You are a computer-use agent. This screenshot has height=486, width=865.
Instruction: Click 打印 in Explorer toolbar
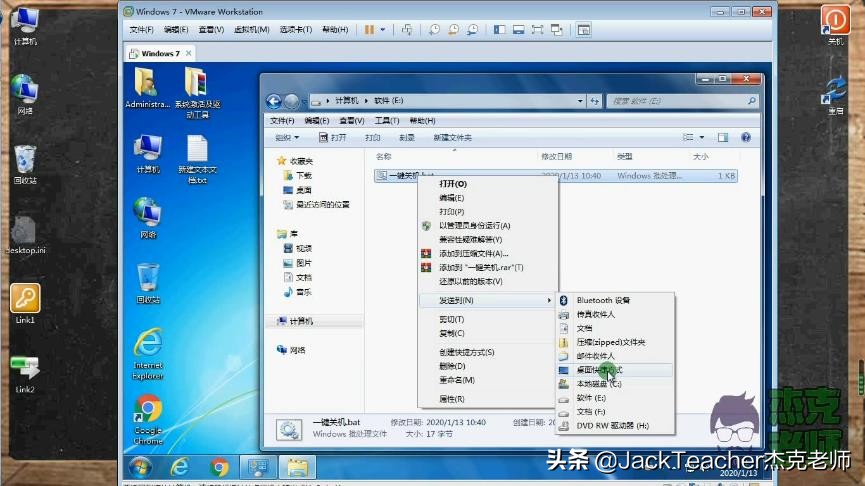pos(372,138)
